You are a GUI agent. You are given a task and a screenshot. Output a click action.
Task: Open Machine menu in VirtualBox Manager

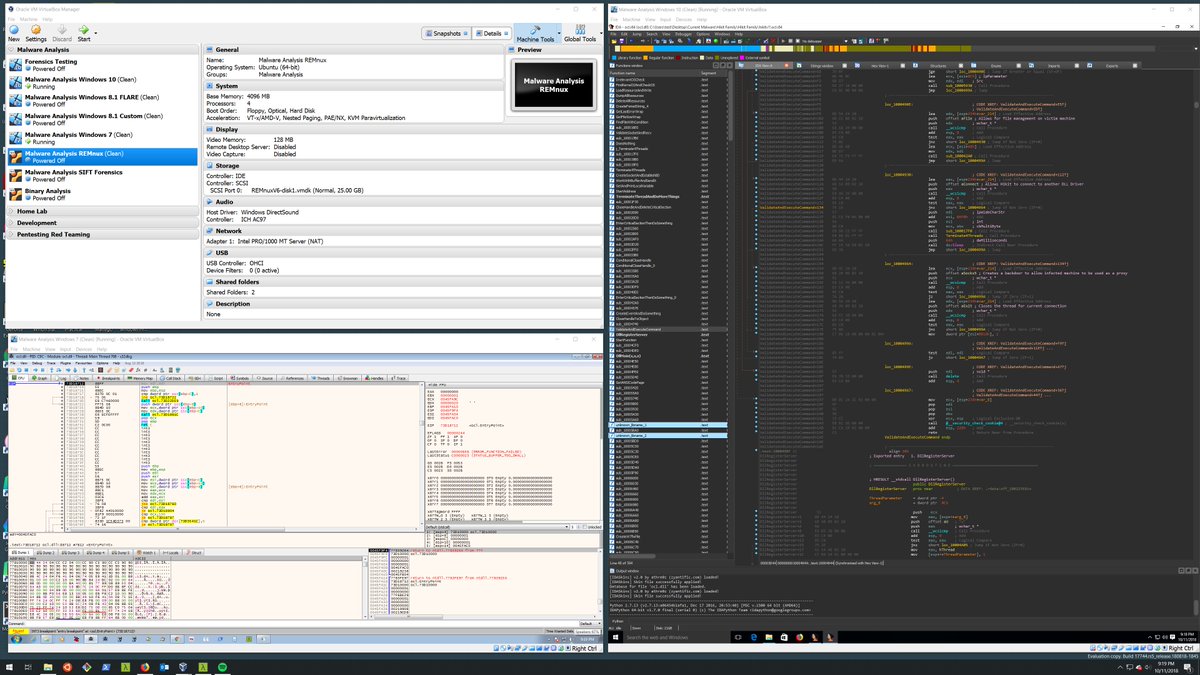coord(30,17)
